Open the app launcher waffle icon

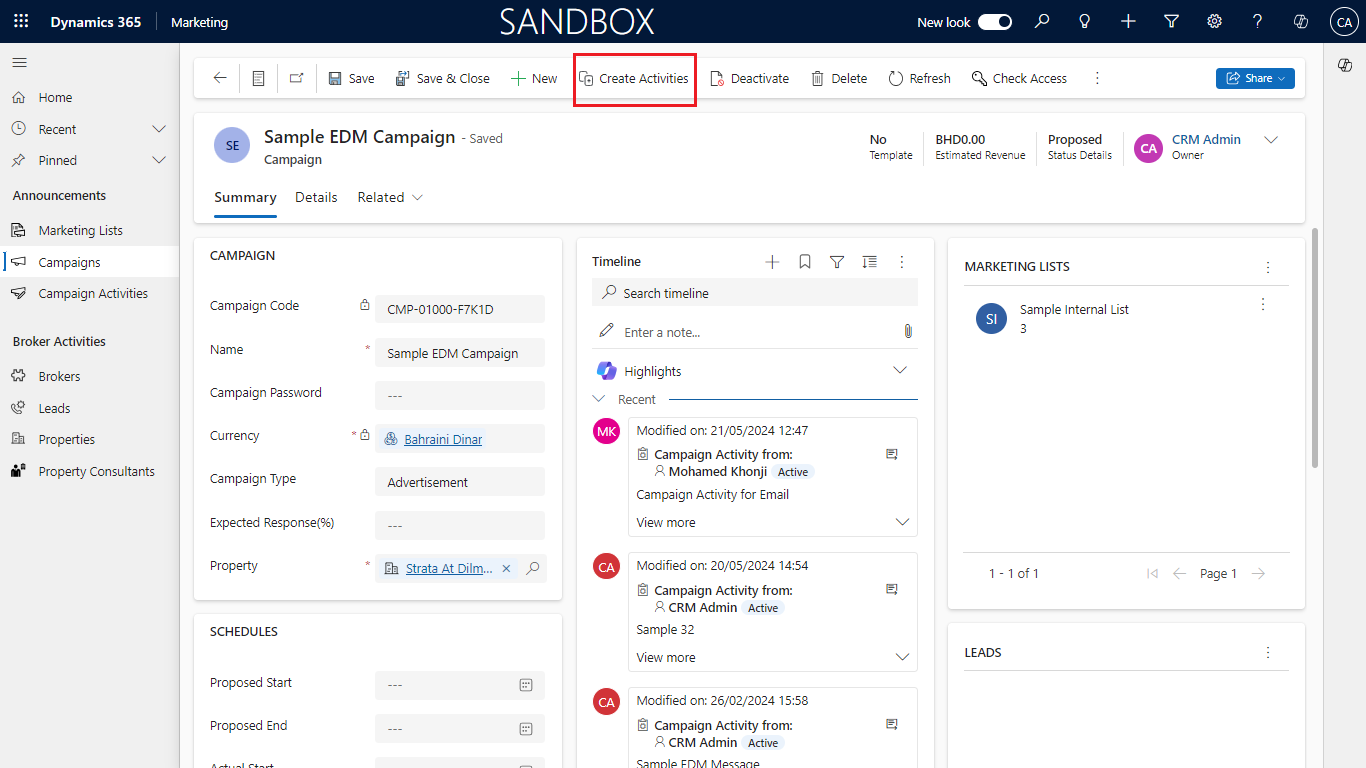21,22
